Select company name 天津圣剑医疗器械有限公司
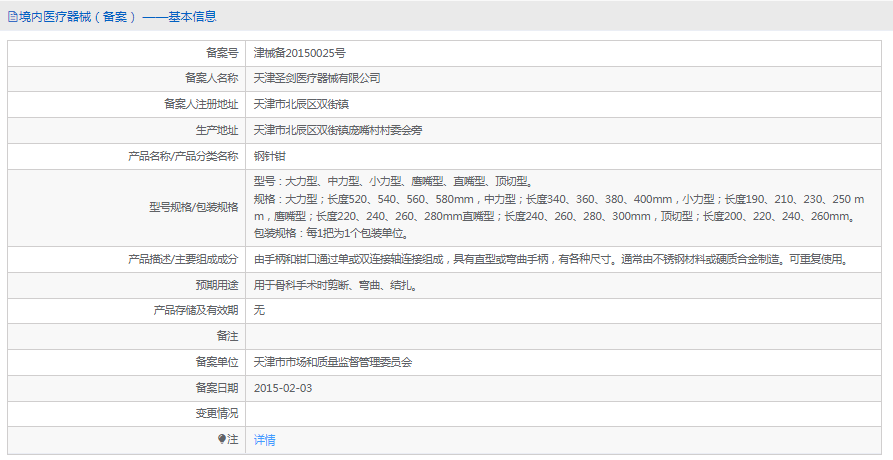Viewport: 893px width, 460px height. (317, 78)
